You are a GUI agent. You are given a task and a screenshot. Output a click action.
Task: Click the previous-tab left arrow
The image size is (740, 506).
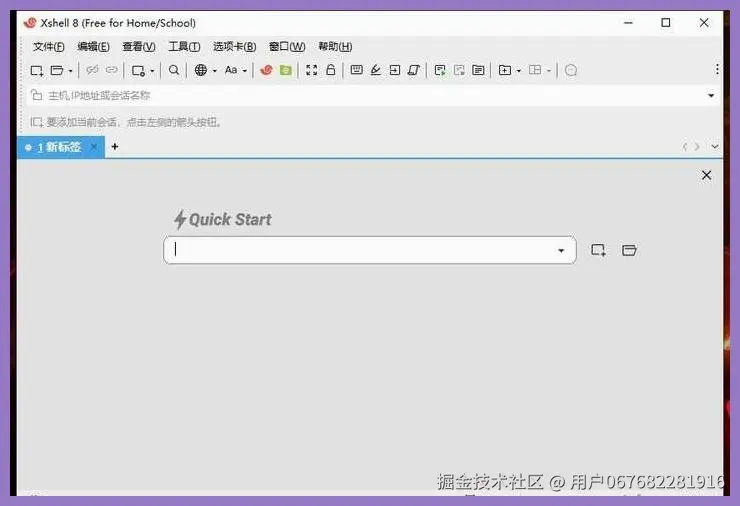[x=684, y=147]
